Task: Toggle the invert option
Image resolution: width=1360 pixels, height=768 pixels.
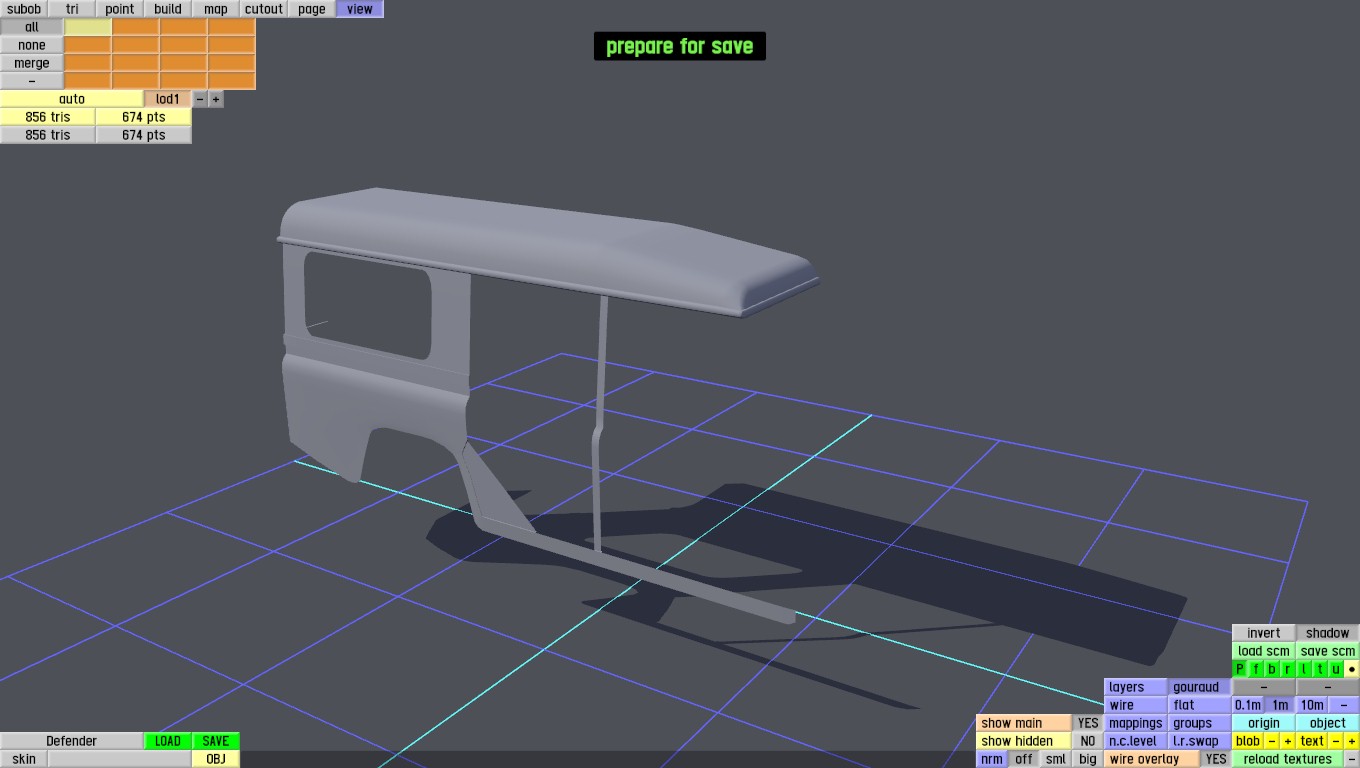Action: [x=1264, y=633]
